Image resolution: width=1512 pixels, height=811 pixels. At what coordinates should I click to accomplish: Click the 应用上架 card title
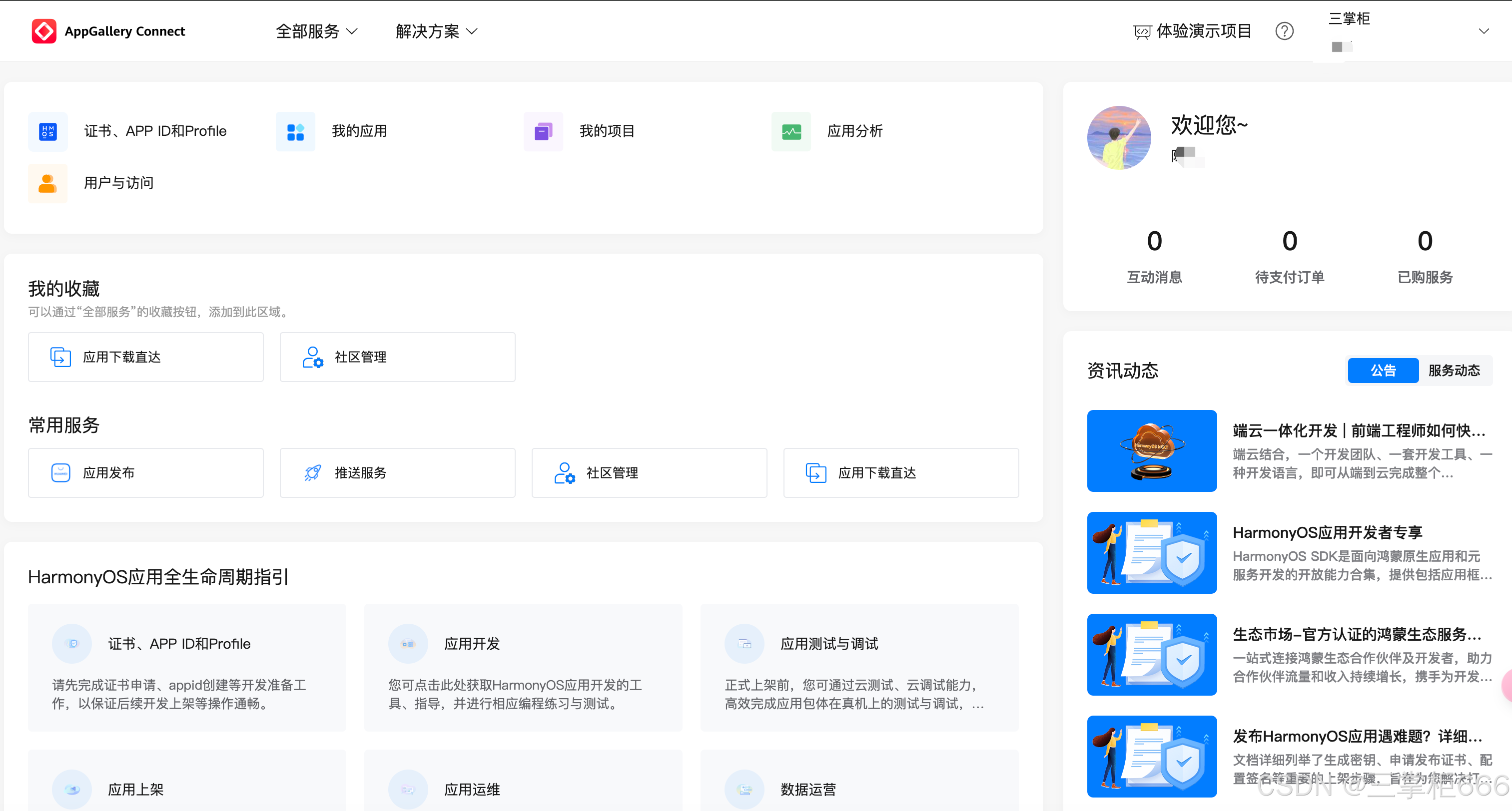point(135,790)
